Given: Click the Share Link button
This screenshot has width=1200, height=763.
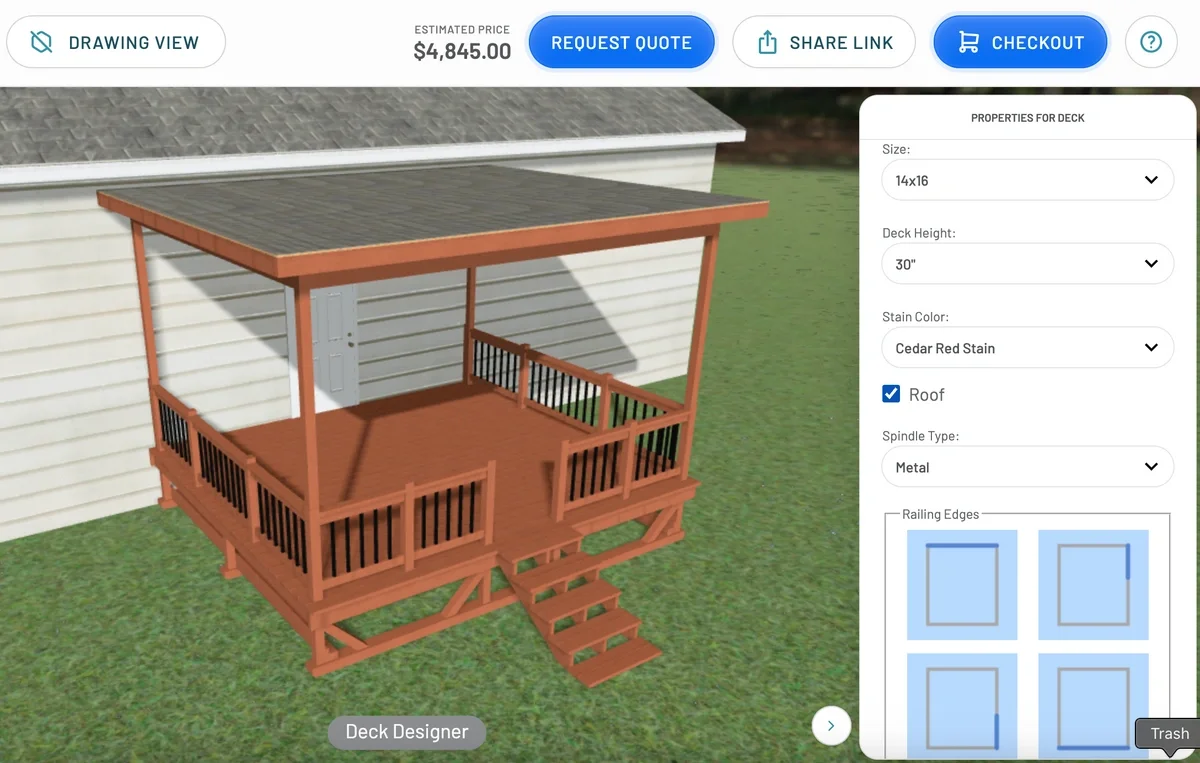Looking at the screenshot, I should pyautogui.click(x=824, y=42).
